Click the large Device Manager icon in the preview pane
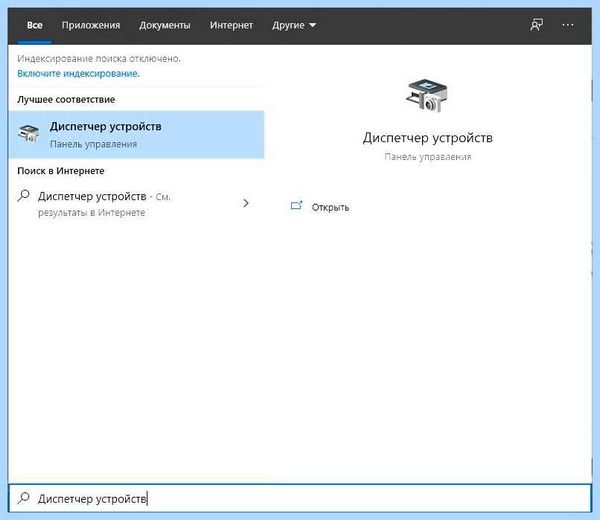 tap(427, 96)
